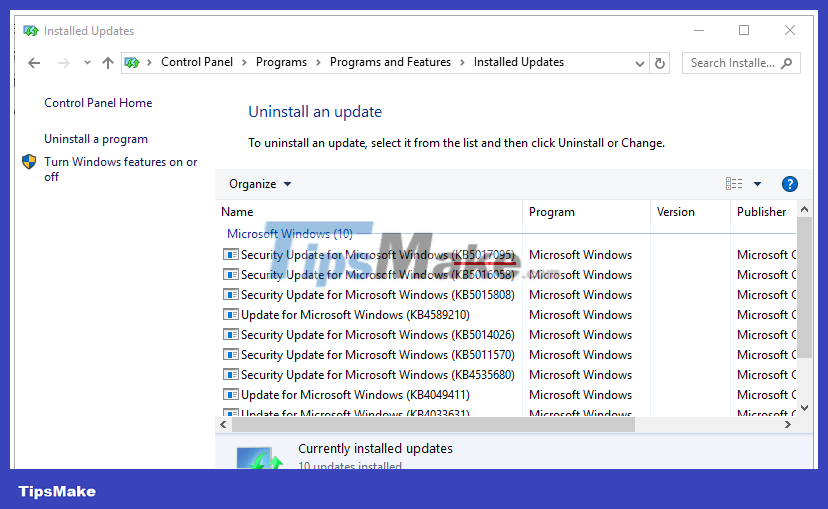Click the update icon for KB4535680
Image resolution: width=828 pixels, height=509 pixels.
(x=231, y=374)
